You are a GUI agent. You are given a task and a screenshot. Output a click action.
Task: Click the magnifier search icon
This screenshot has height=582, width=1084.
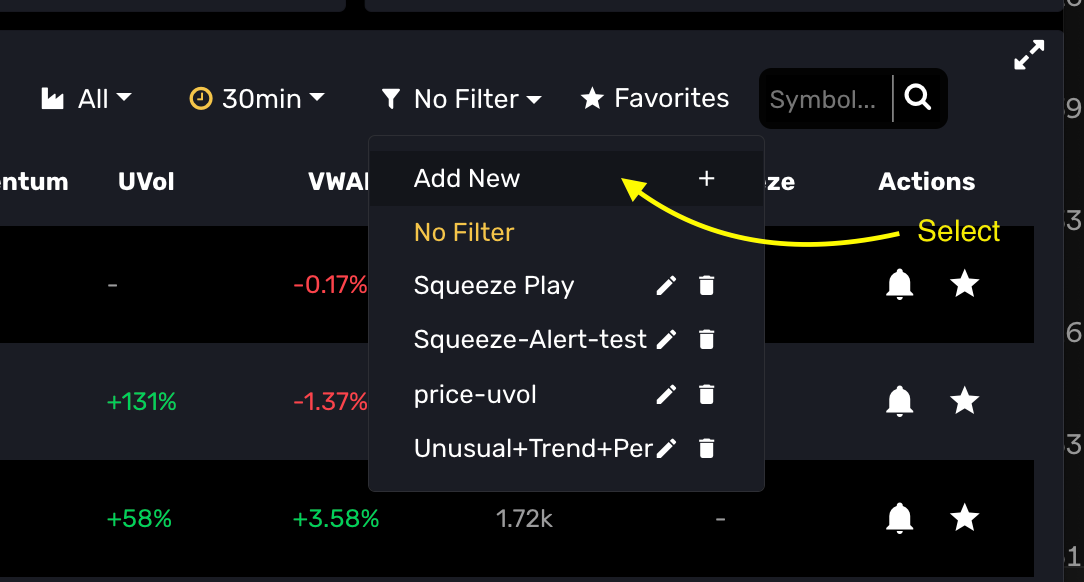pos(917,97)
